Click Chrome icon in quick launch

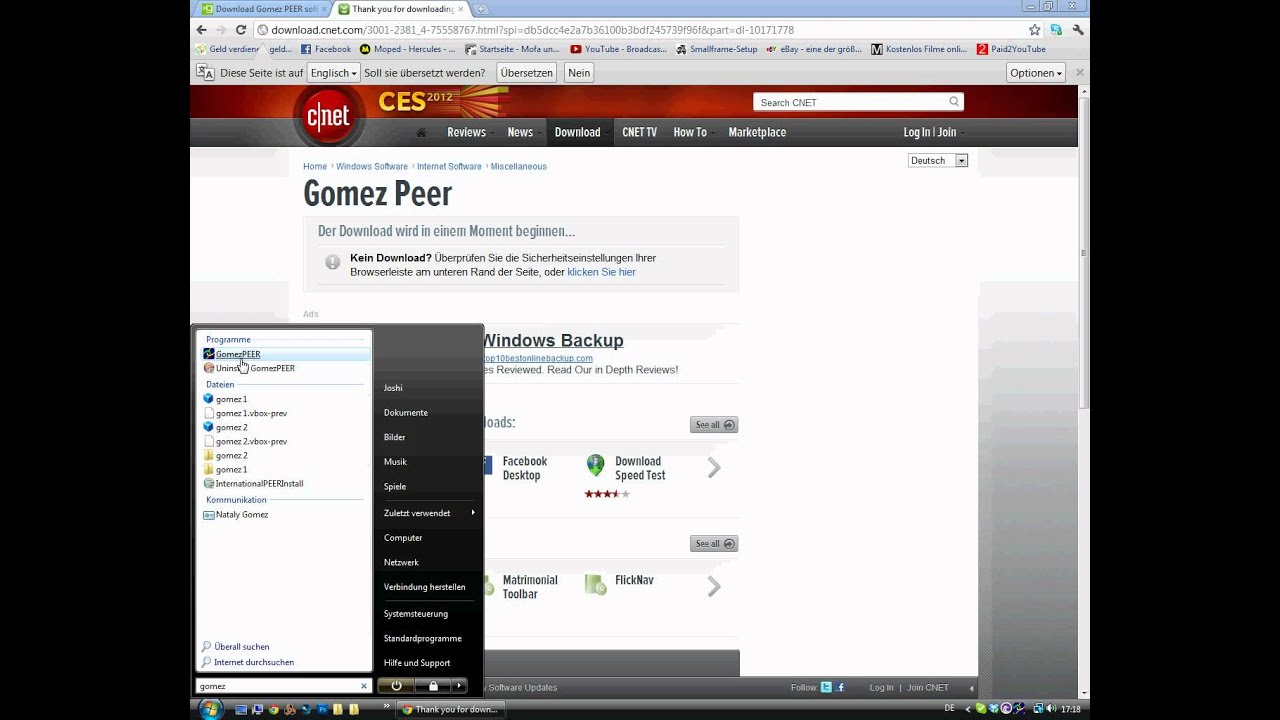coord(274,709)
